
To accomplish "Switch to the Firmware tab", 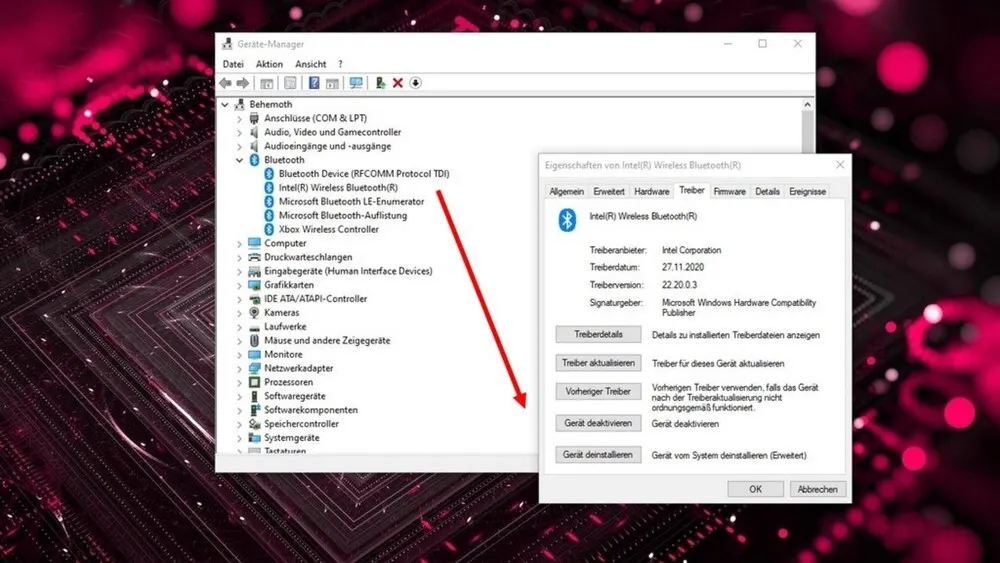I will pyautogui.click(x=729, y=191).
